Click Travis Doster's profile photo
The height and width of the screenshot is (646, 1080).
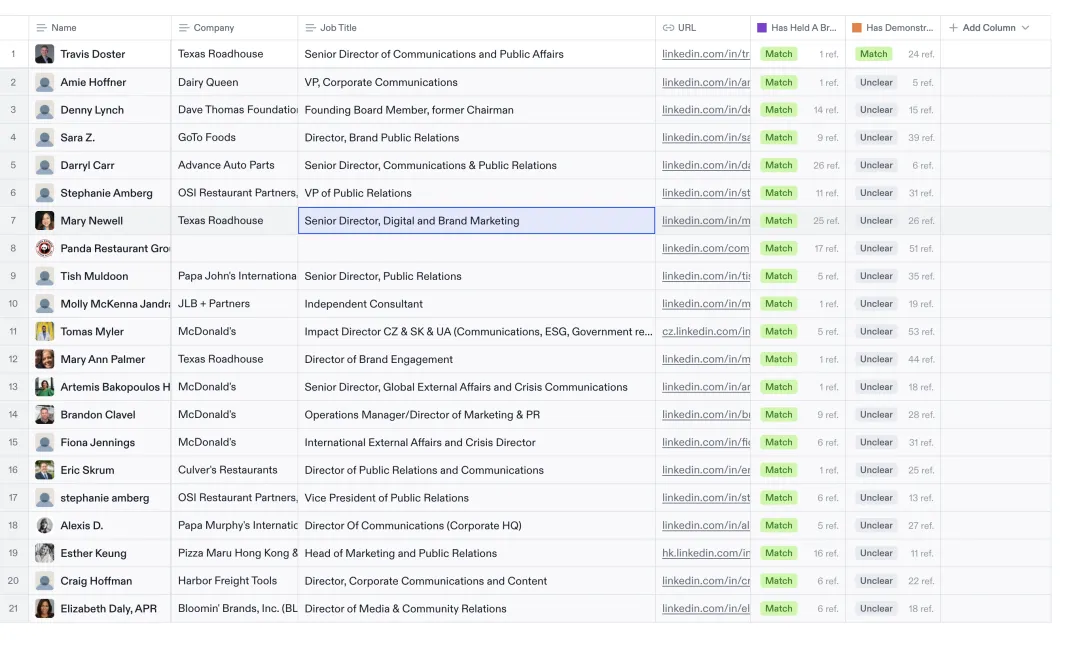click(45, 54)
